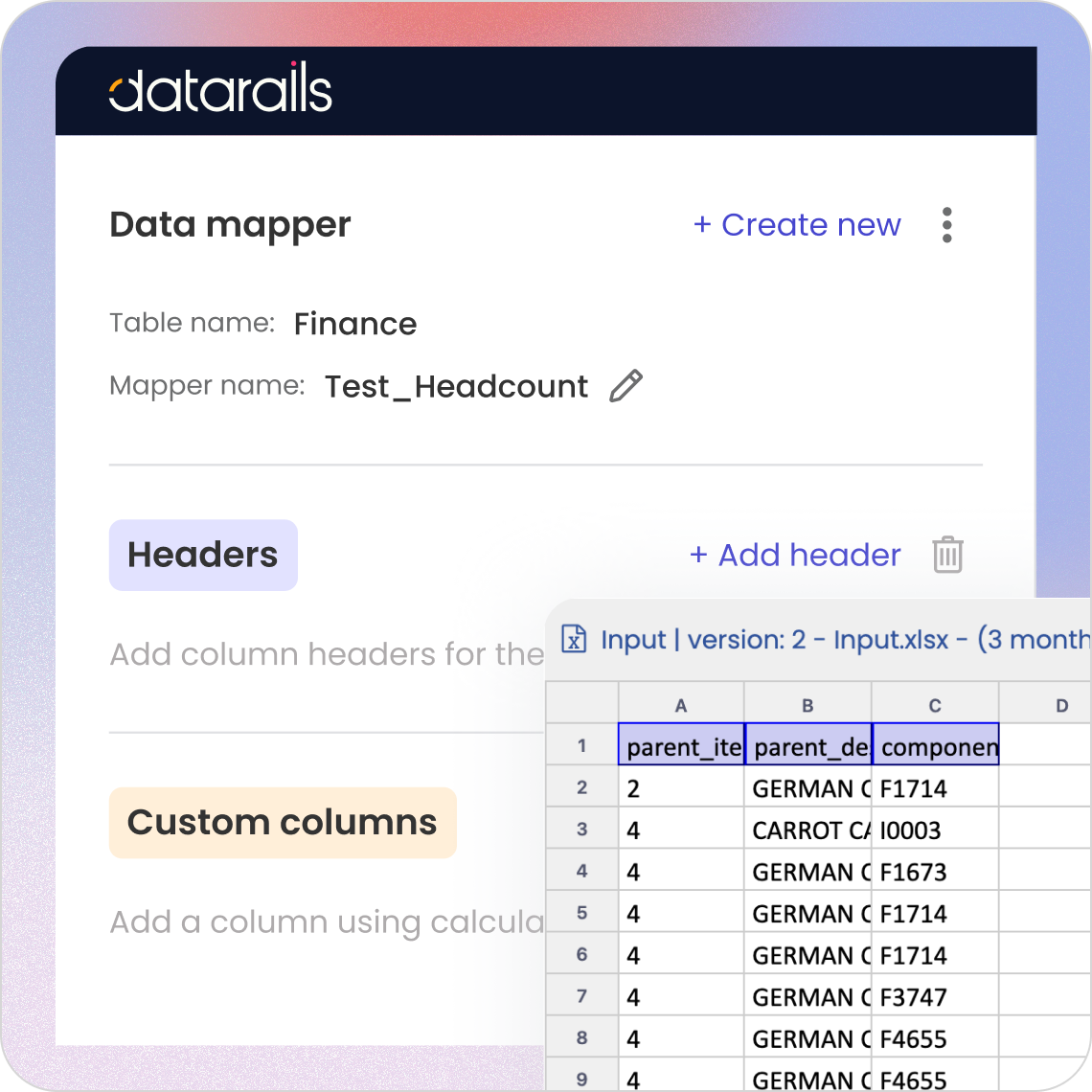Image resolution: width=1092 pixels, height=1092 pixels.
Task: Click the F1714 cell in row 2
Action: point(935,787)
